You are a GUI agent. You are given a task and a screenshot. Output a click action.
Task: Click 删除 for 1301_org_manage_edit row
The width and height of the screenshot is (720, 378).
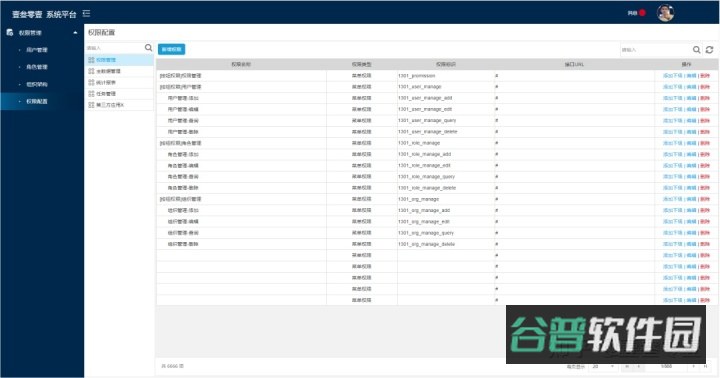705,222
